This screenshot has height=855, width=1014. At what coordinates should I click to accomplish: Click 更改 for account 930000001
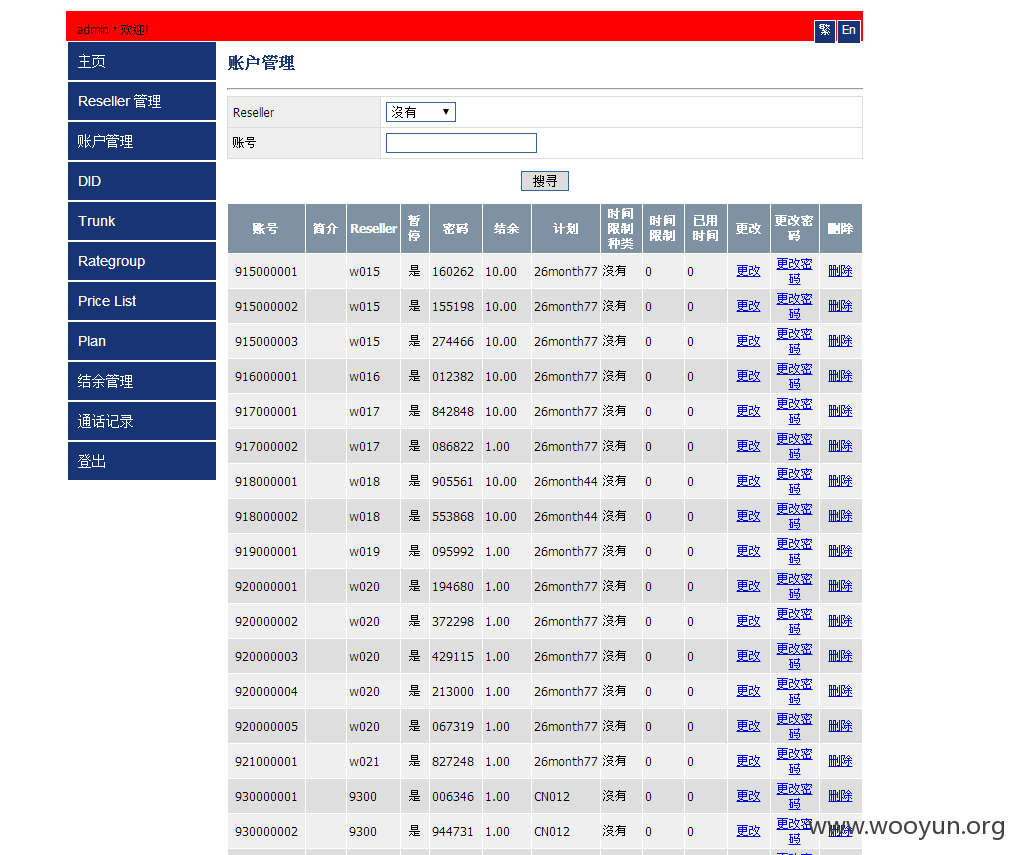[x=748, y=795]
